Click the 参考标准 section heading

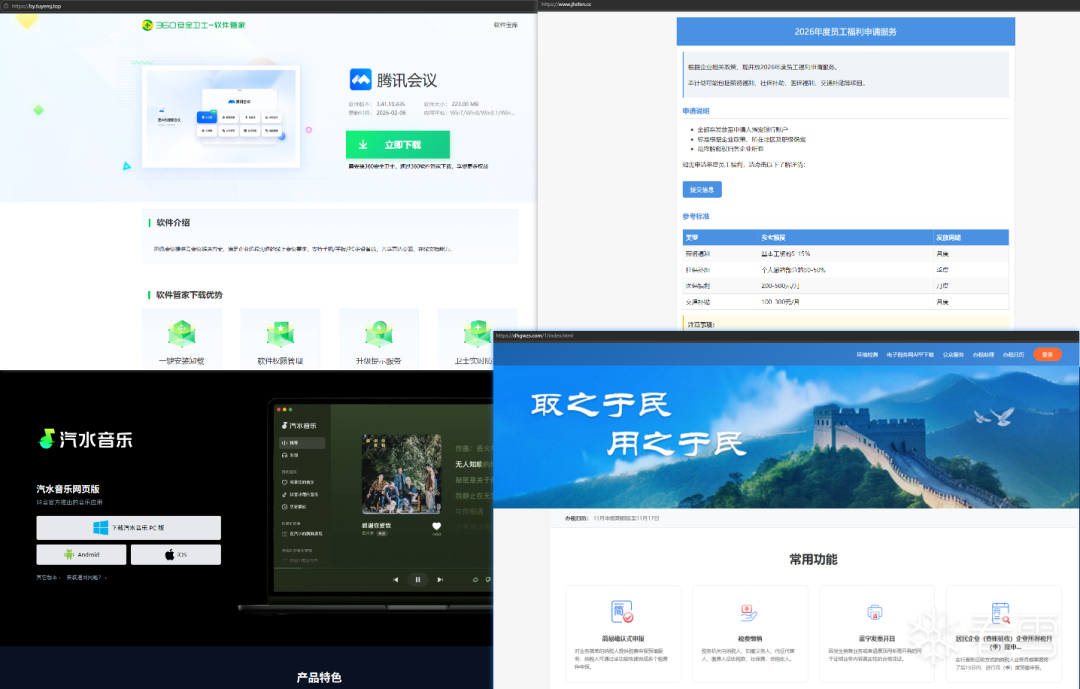point(696,216)
